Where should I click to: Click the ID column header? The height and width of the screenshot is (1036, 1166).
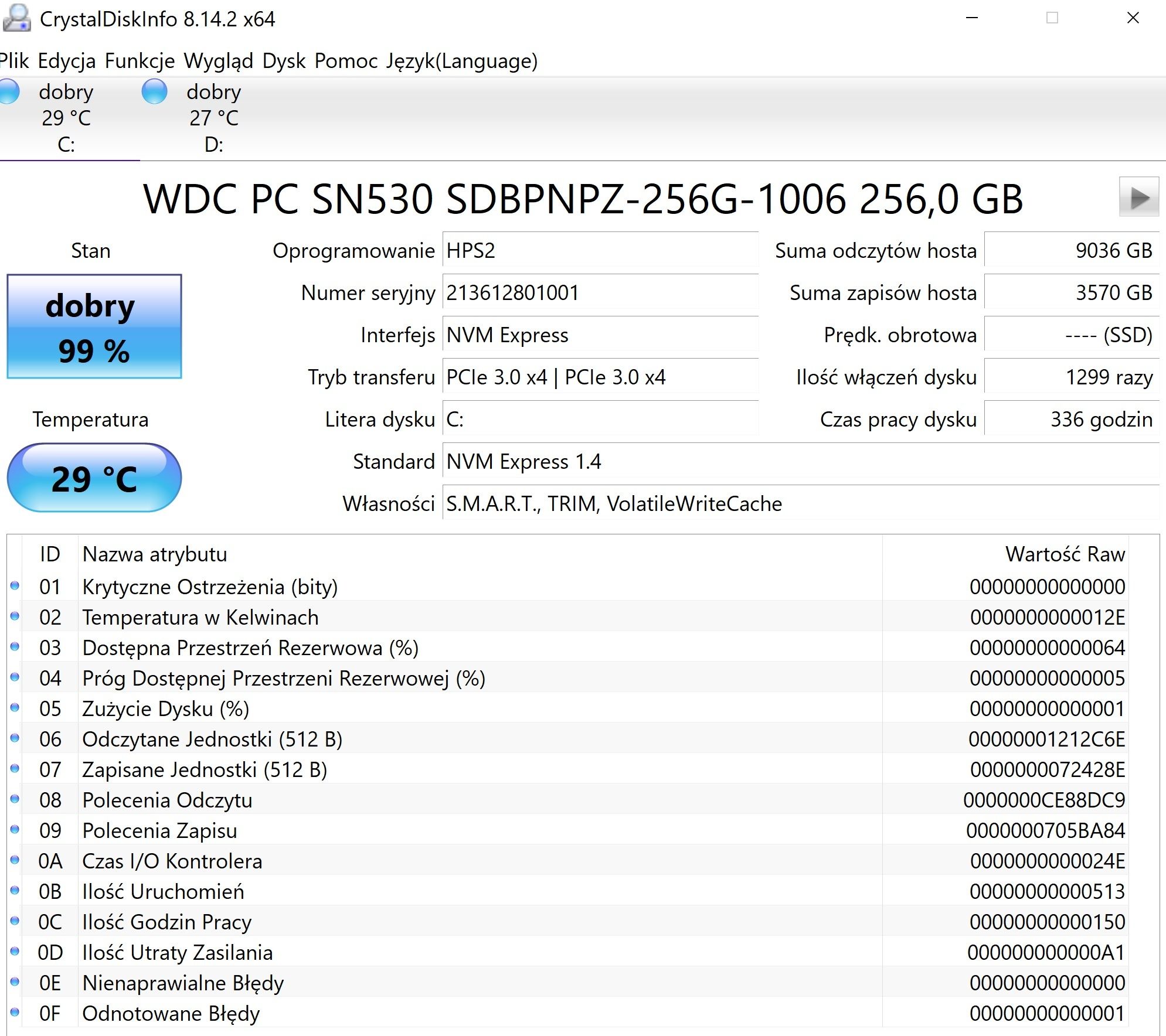[x=50, y=554]
